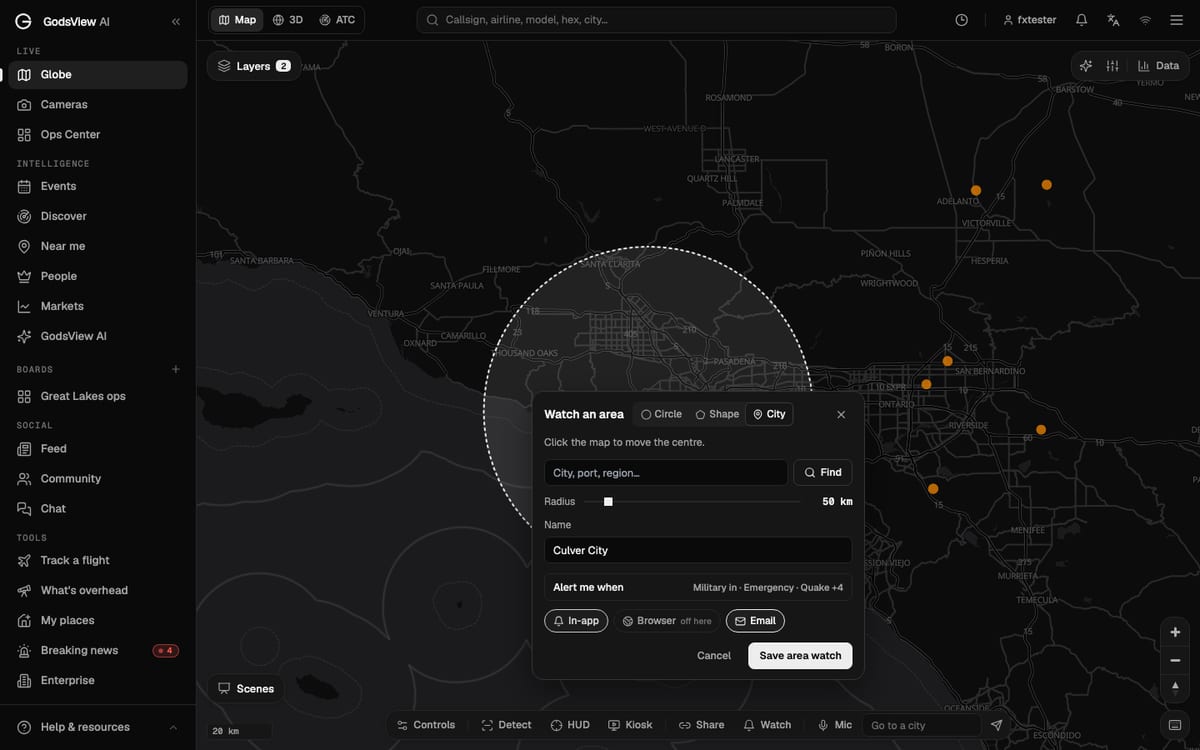Toggle In-app alert delivery

click(x=576, y=621)
